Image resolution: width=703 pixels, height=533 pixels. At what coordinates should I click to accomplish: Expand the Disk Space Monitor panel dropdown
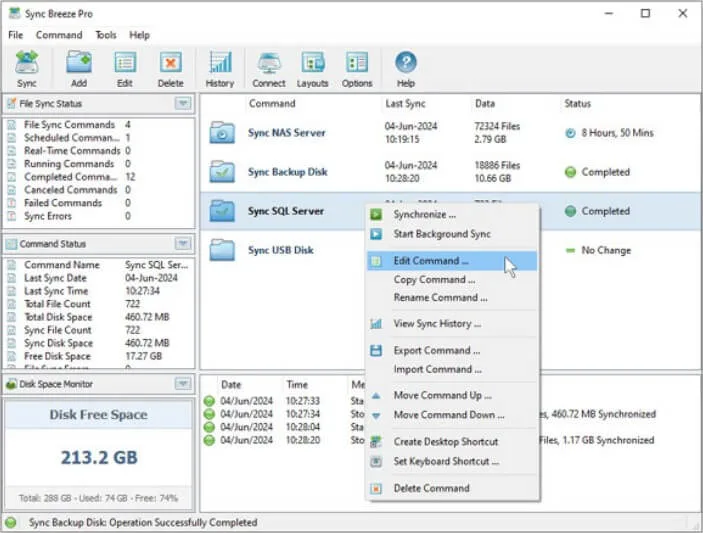click(183, 384)
